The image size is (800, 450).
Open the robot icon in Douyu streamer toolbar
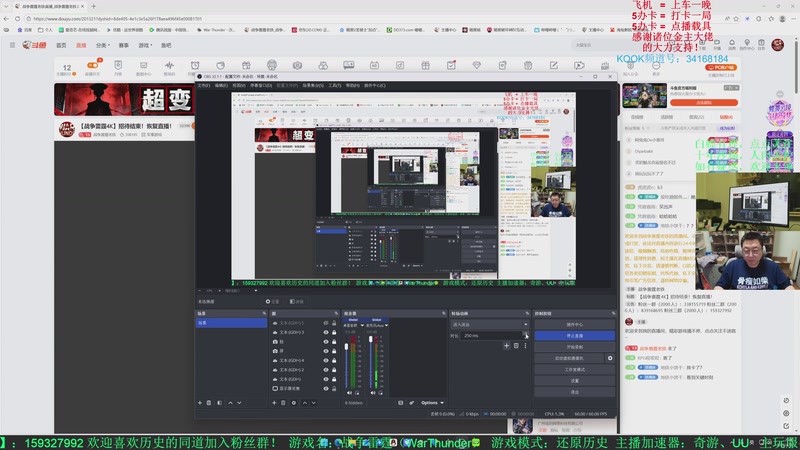coord(272,65)
